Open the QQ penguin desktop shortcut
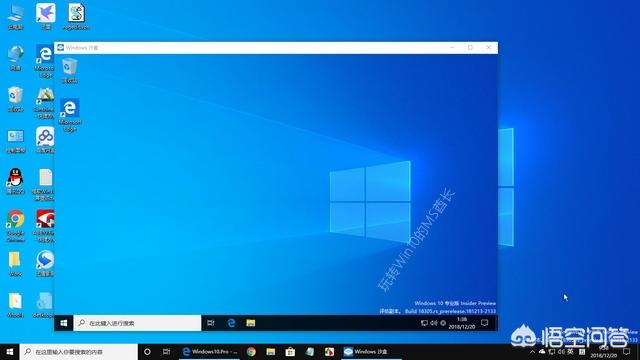Viewport: 640px width, 360px height. click(16, 181)
